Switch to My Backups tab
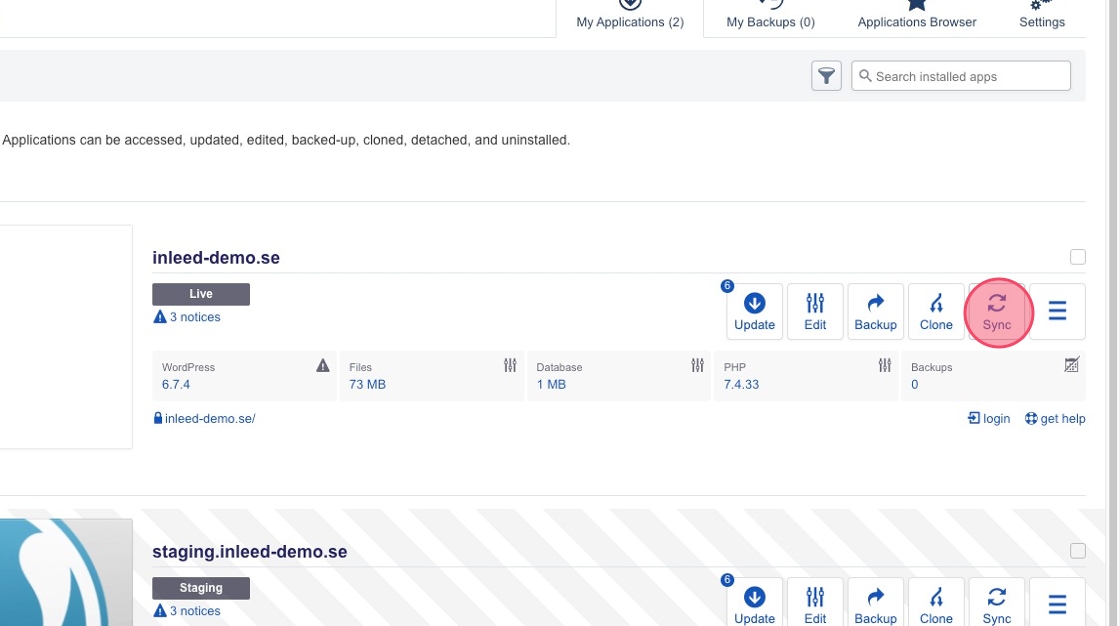The width and height of the screenshot is (1120, 626). (x=770, y=21)
